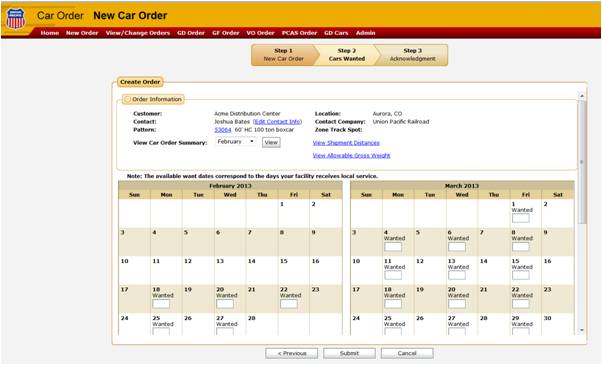This screenshot has height=365, width=602.
Task: Go back with the Previous button
Action: [292, 353]
